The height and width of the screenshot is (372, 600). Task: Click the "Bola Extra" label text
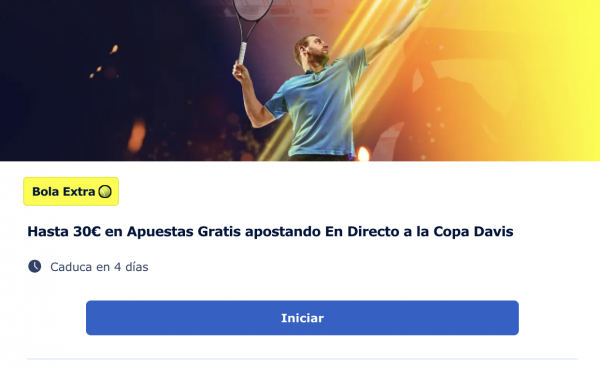(64, 191)
